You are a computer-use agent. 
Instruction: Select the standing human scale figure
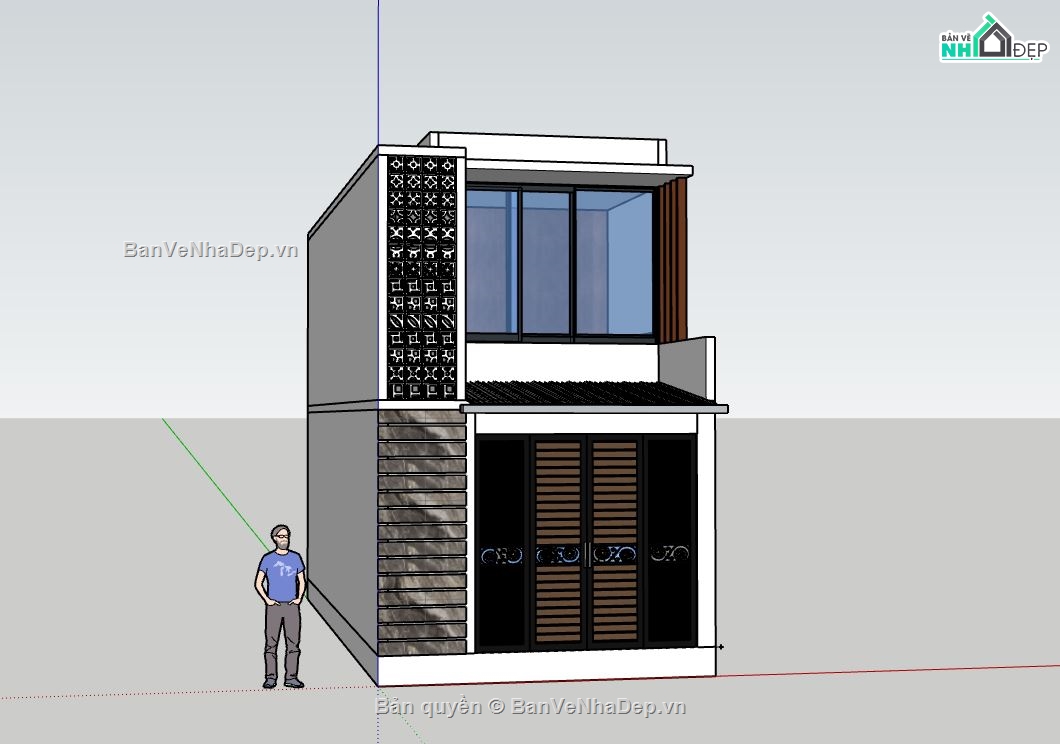coord(281,606)
